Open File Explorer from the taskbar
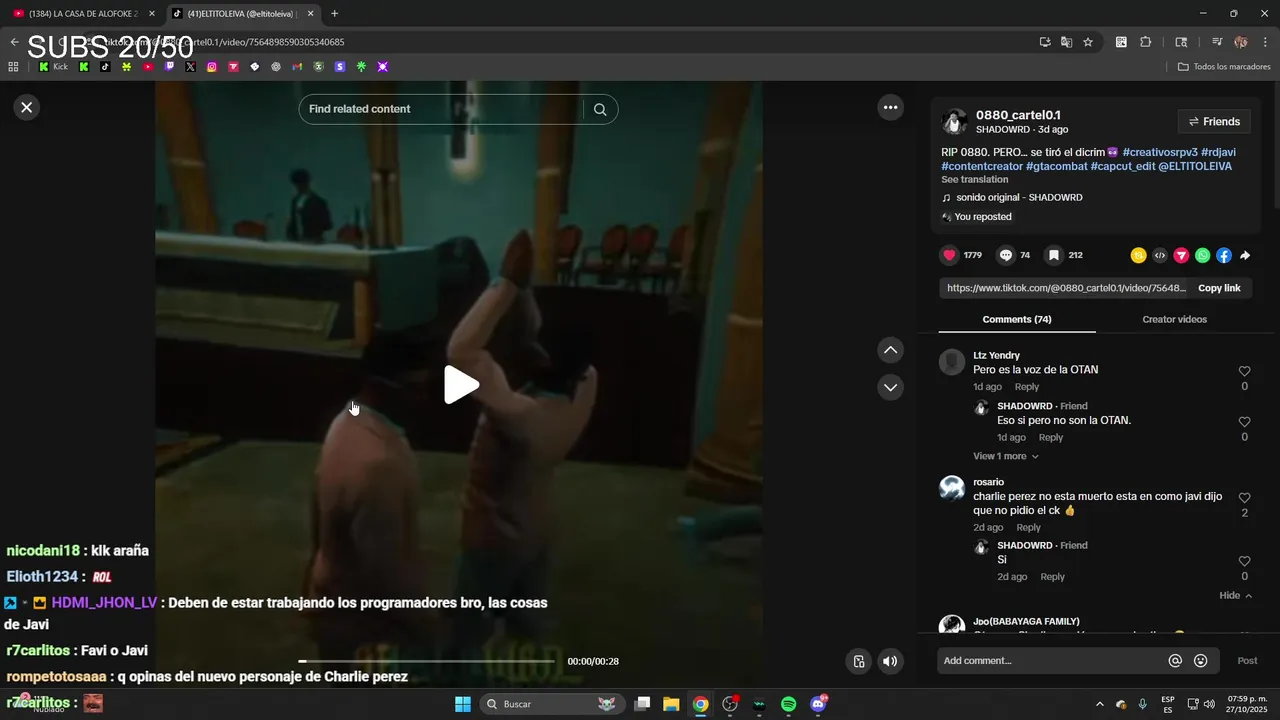The width and height of the screenshot is (1280, 720). pyautogui.click(x=671, y=704)
